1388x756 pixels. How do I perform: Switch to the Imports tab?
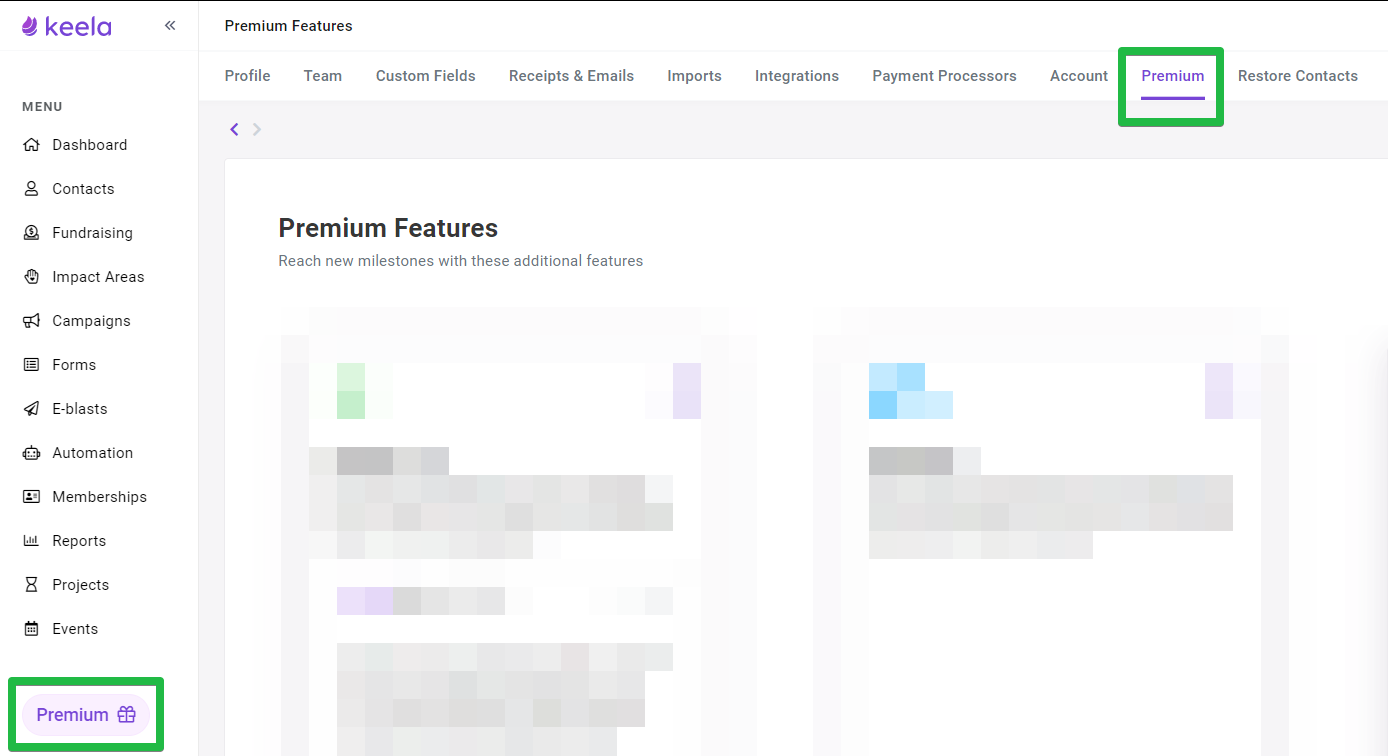[694, 76]
